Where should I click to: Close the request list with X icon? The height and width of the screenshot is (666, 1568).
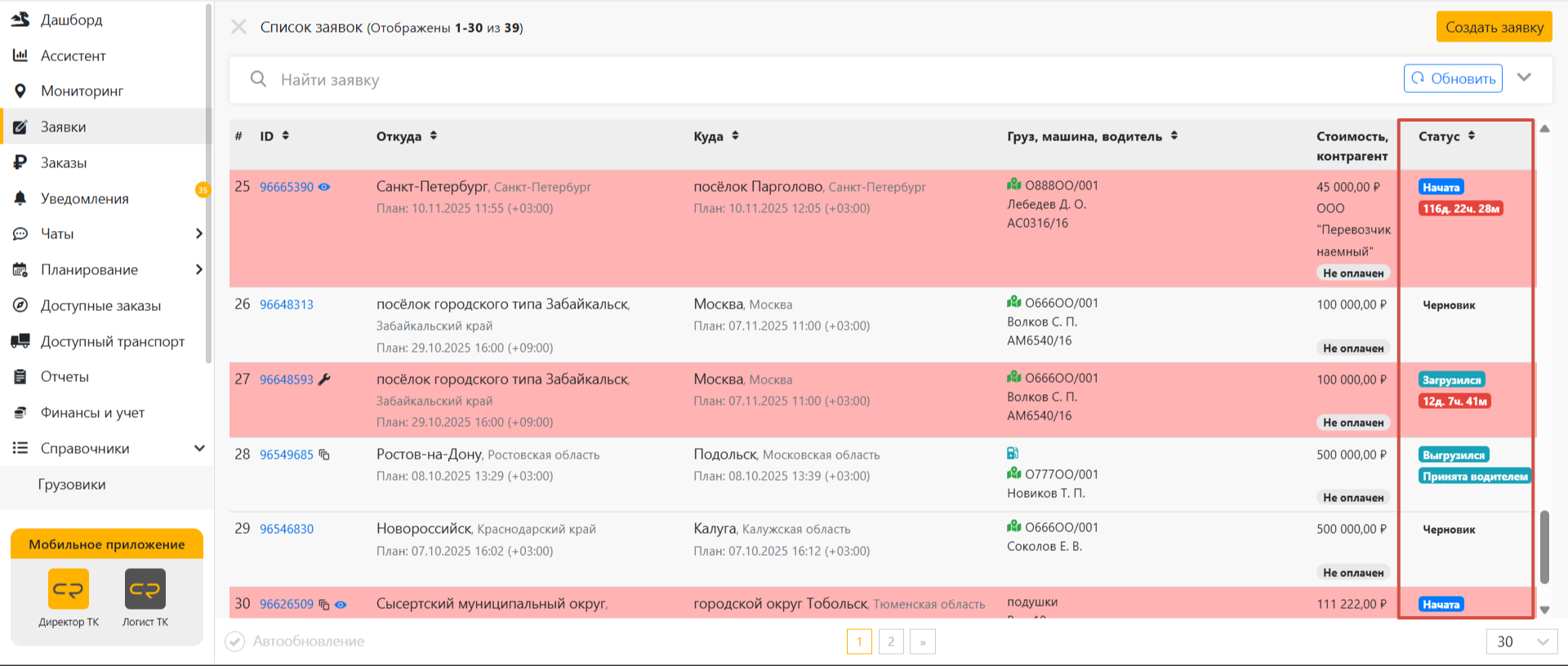tap(238, 27)
